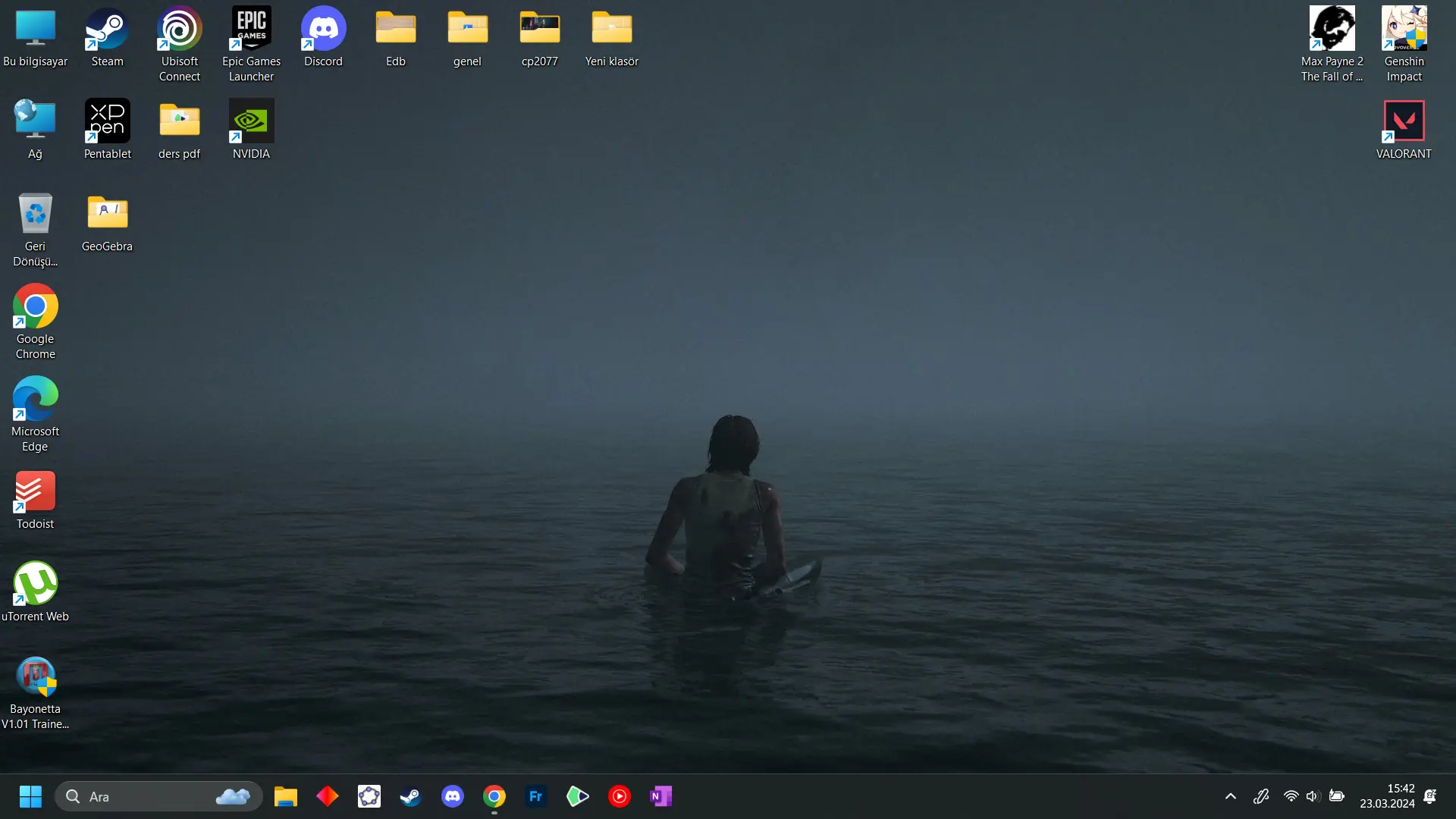Screen dimensions: 1456x819
Task: Select the Max Payne 2 shortcut
Action: [x=1332, y=45]
